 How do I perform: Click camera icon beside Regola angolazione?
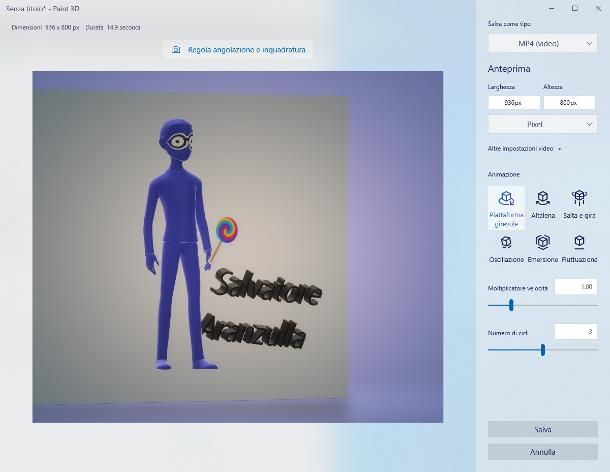tap(176, 50)
